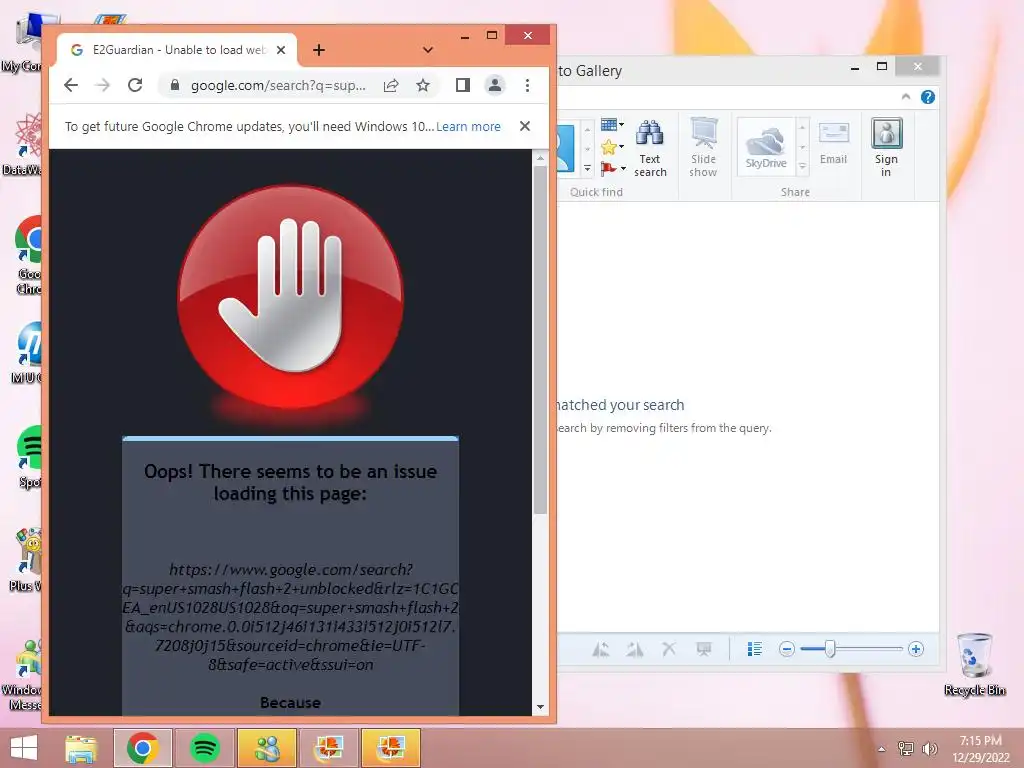Open the Windows Start button
Screen dimensions: 1024x768
click(24, 748)
